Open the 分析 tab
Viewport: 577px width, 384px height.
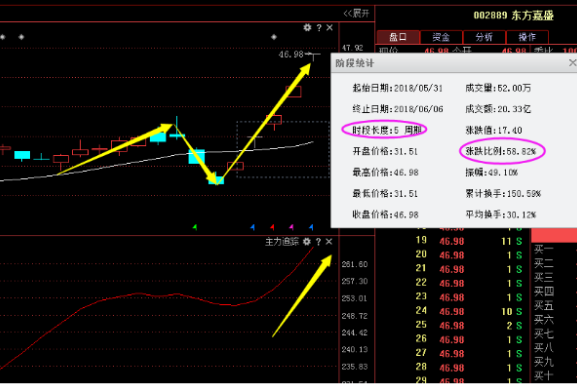click(x=484, y=37)
